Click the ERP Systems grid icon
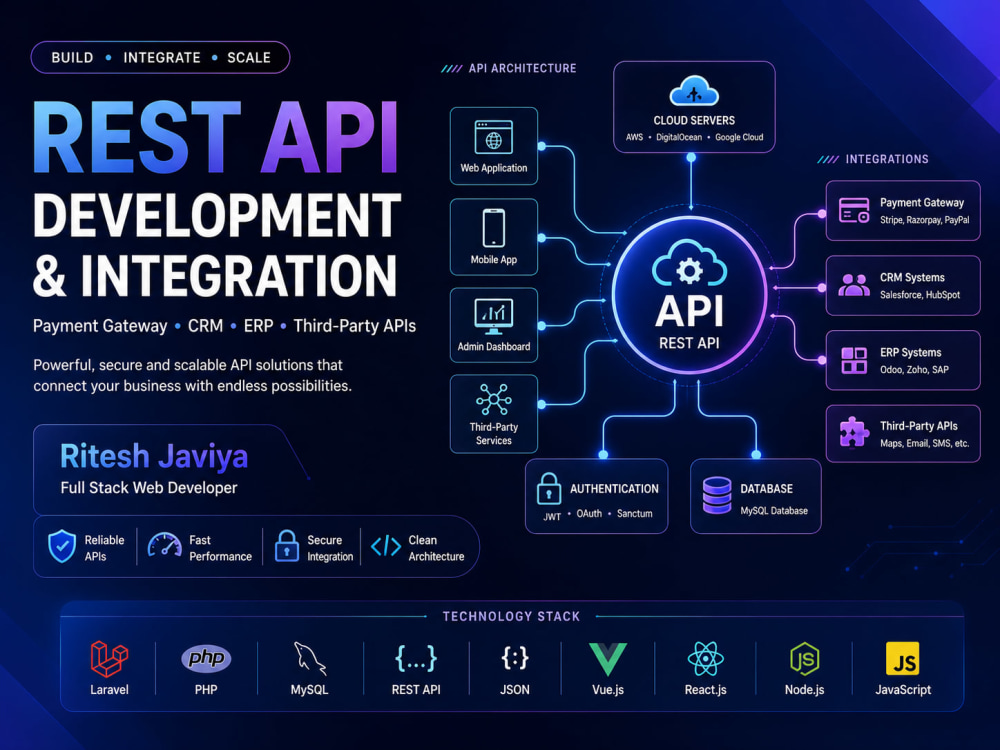The image size is (1000, 750). pyautogui.click(x=854, y=360)
